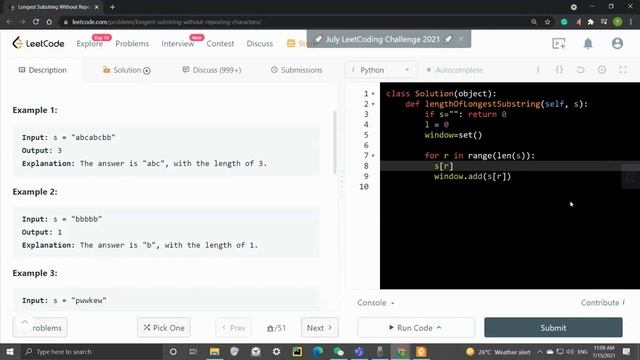Open the Windows notification center
This screenshot has width=640, height=360.
click(x=626, y=351)
